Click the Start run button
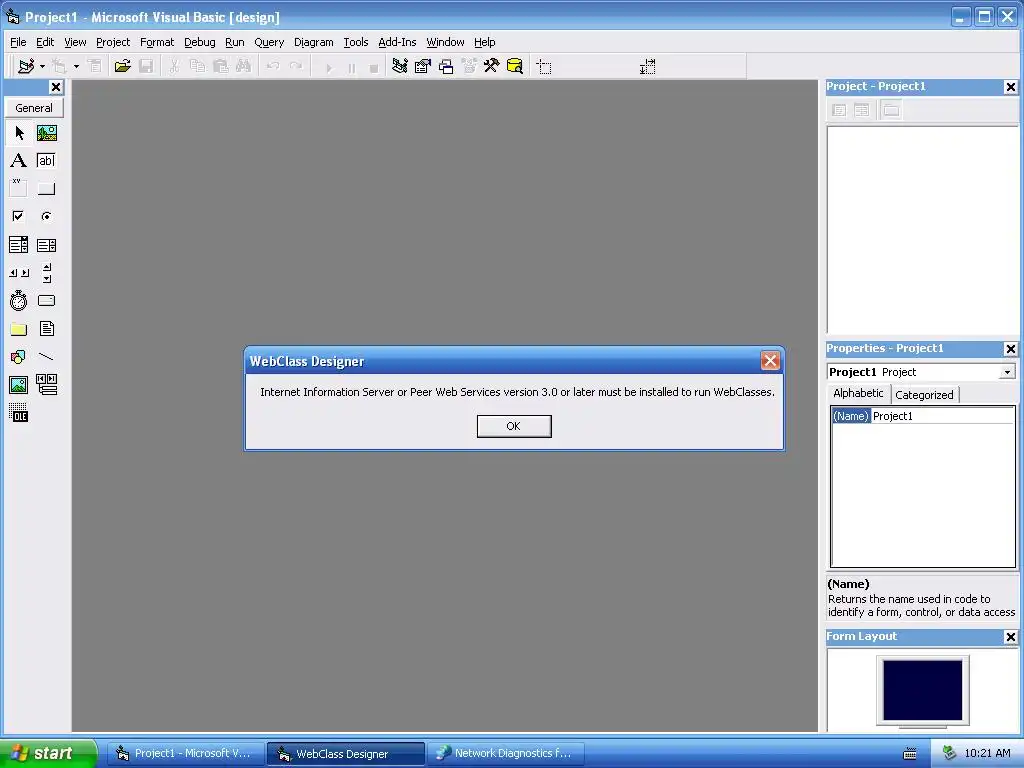This screenshot has height=768, width=1024. [x=328, y=67]
